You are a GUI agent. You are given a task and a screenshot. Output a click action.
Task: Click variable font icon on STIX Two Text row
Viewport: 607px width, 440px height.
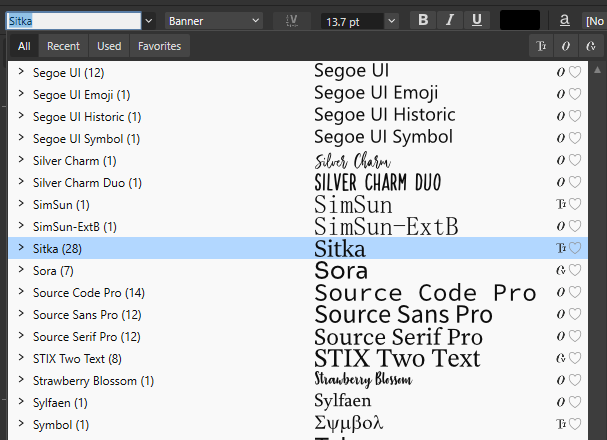click(561, 358)
